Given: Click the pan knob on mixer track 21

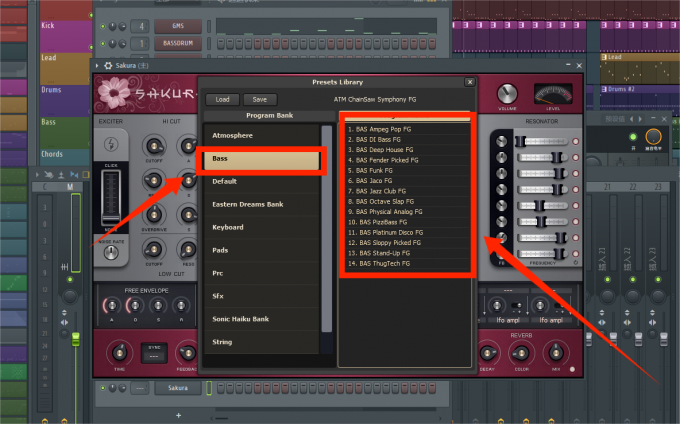Looking at the screenshot, I should coord(607,297).
